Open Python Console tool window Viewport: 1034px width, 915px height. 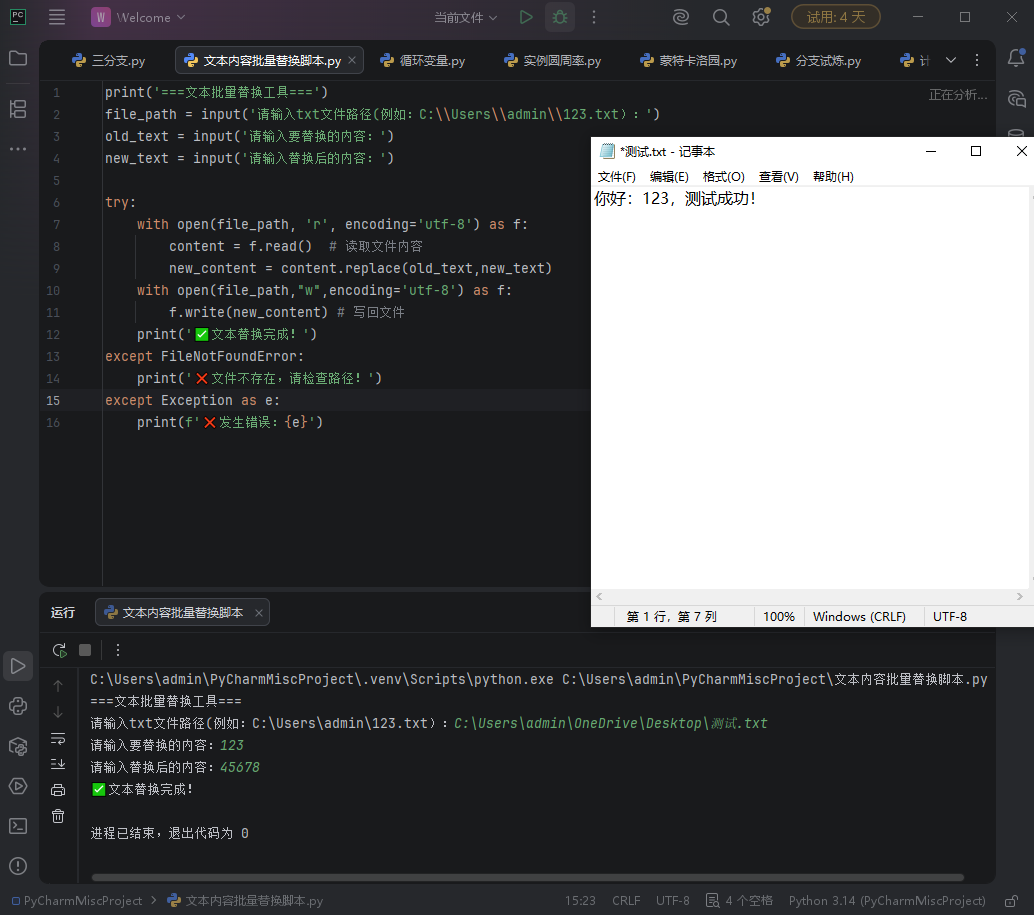(x=18, y=706)
